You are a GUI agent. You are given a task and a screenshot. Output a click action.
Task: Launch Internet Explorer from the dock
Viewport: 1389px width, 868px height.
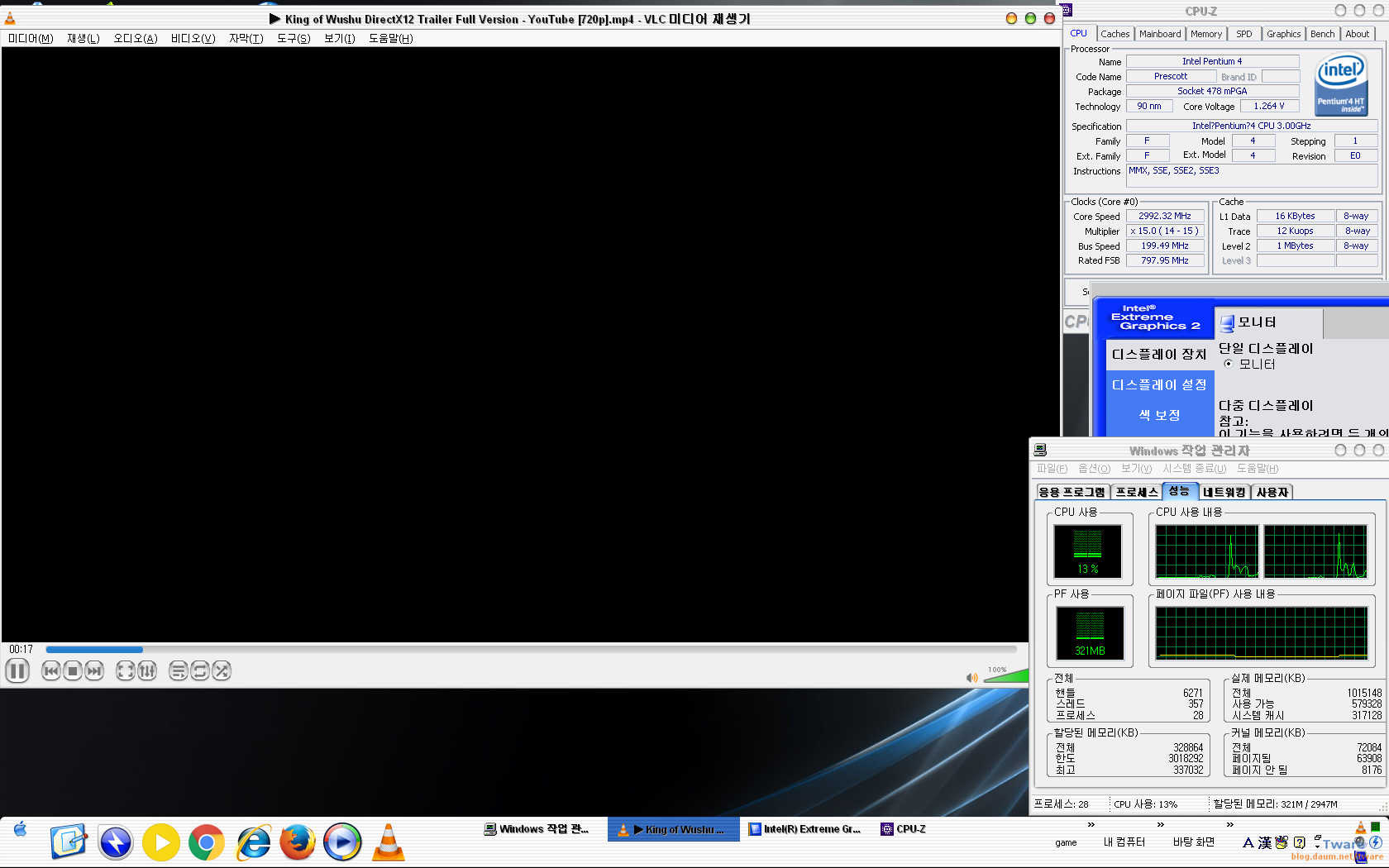coord(253,842)
